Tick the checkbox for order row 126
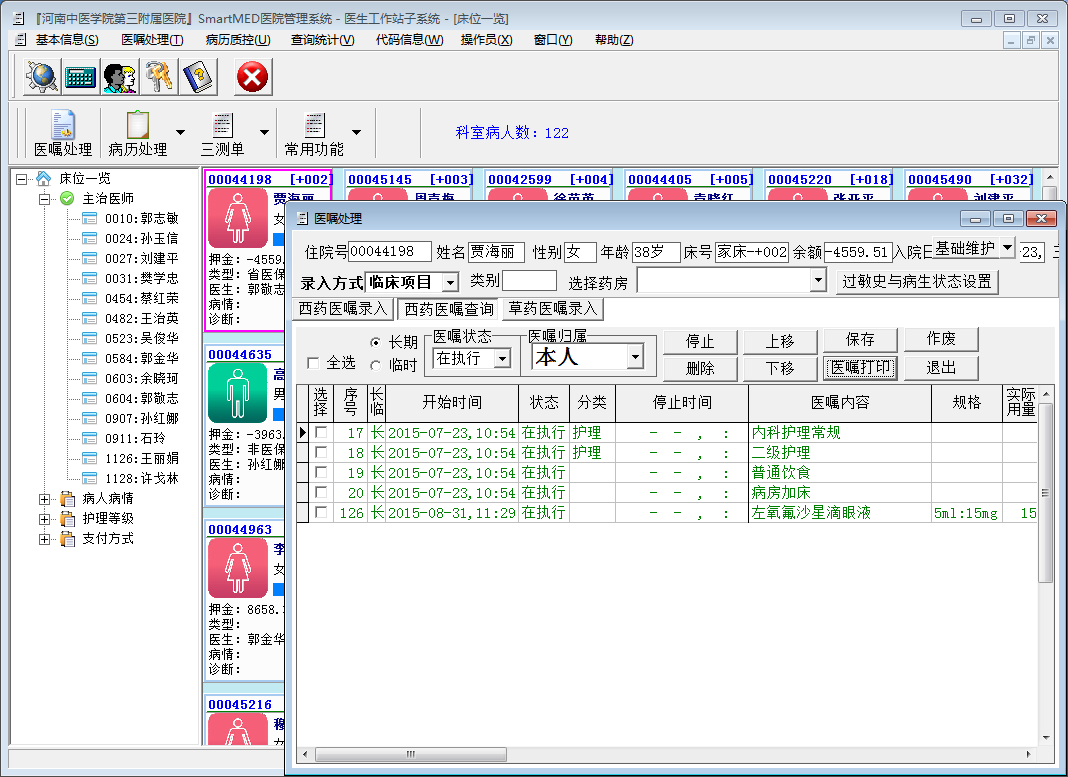The image size is (1068, 777). pos(321,512)
